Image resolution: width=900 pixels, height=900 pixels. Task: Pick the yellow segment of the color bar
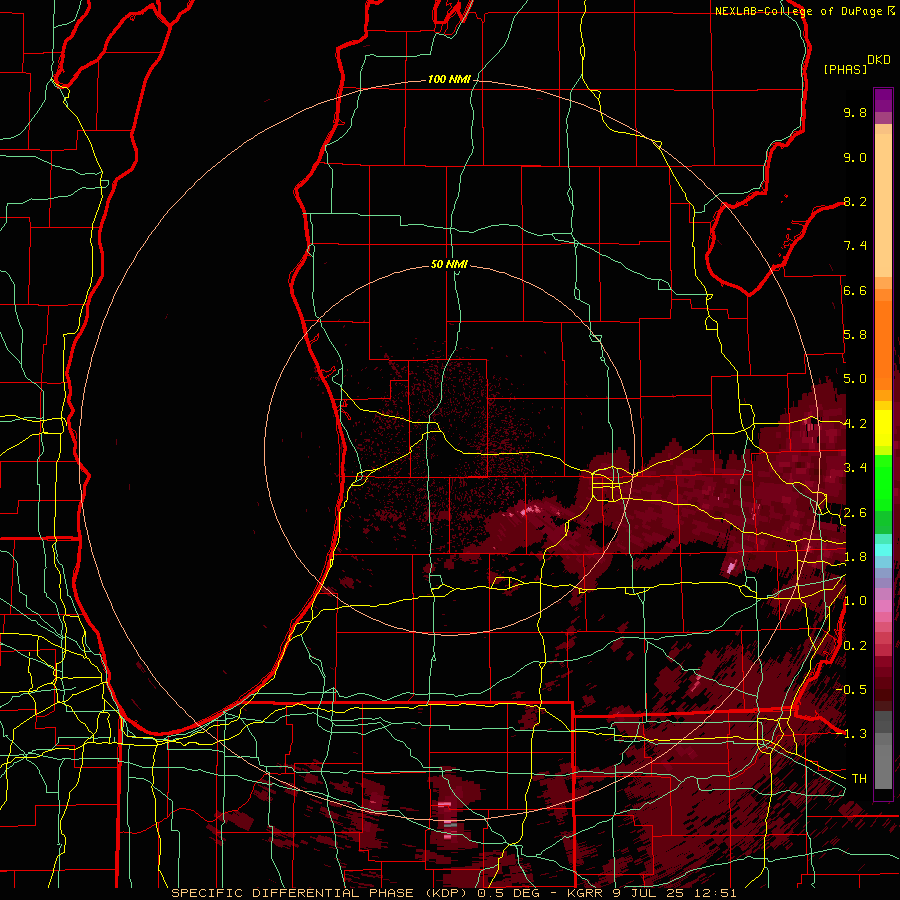click(x=883, y=428)
